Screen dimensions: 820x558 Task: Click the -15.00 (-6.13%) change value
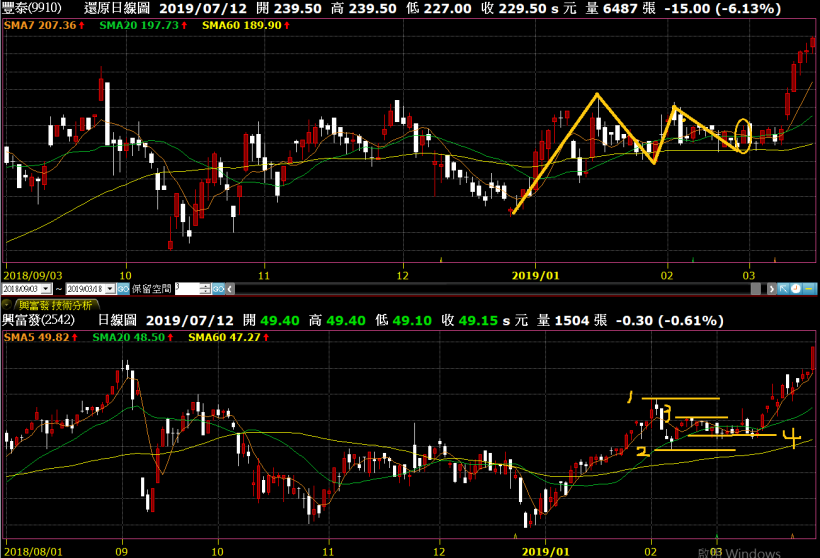722,8
